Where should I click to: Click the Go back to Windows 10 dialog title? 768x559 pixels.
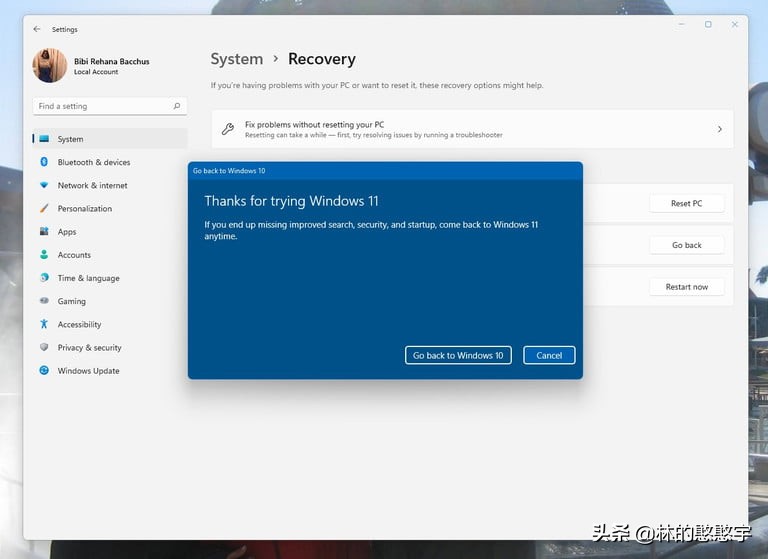(x=229, y=170)
